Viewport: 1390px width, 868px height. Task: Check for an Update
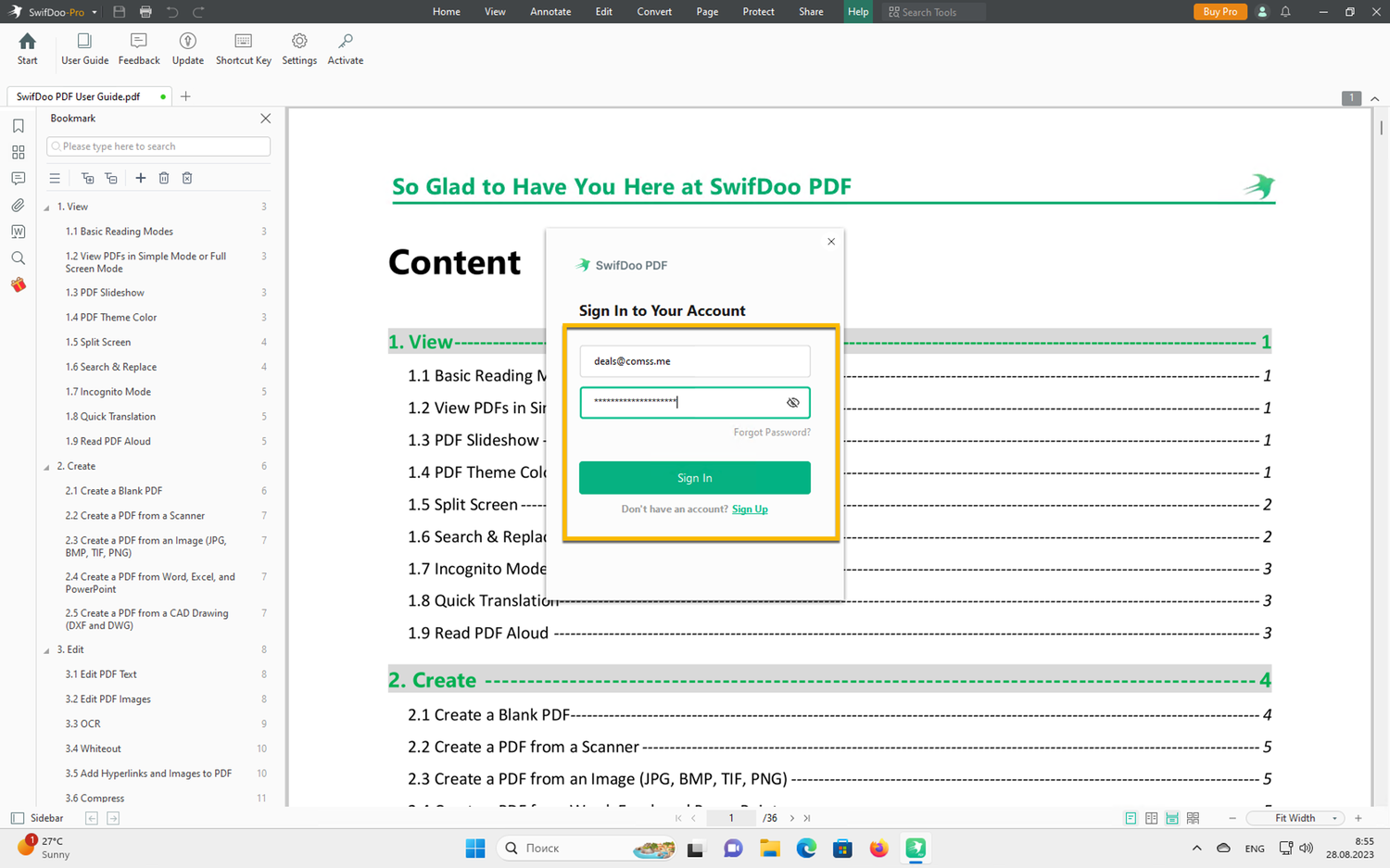tap(188, 49)
